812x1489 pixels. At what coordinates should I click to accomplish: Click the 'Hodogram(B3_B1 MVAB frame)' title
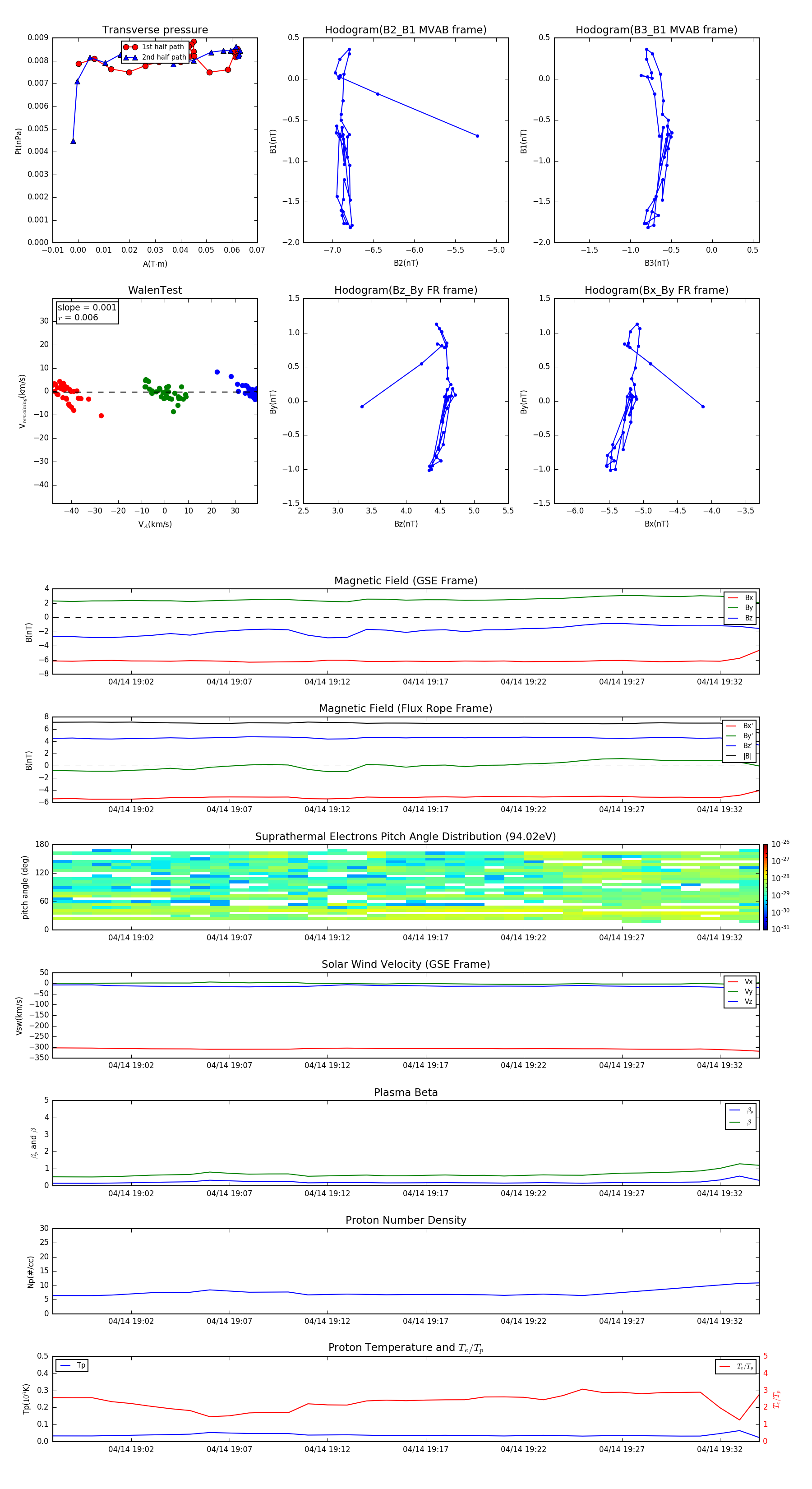coord(656,29)
